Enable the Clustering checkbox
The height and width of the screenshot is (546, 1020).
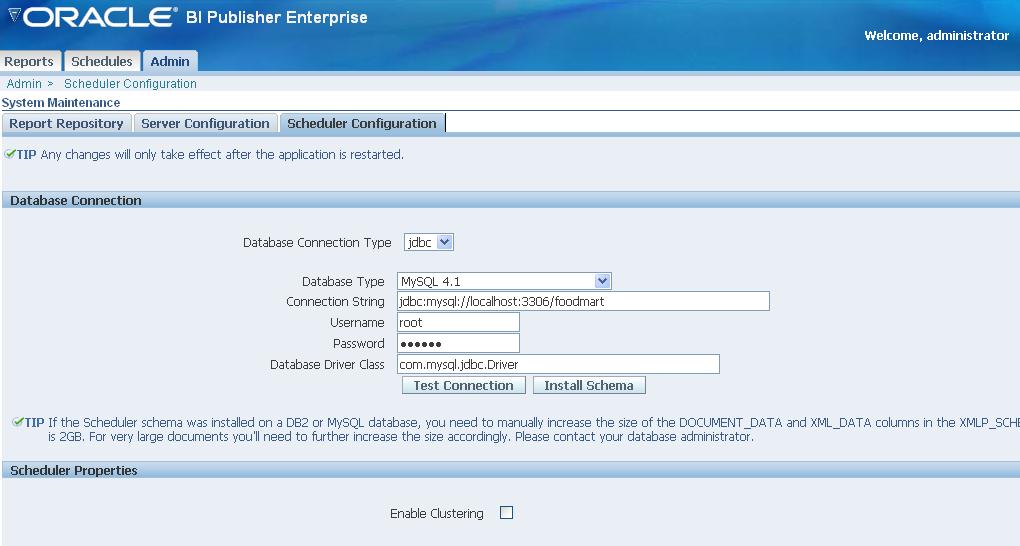(x=507, y=513)
